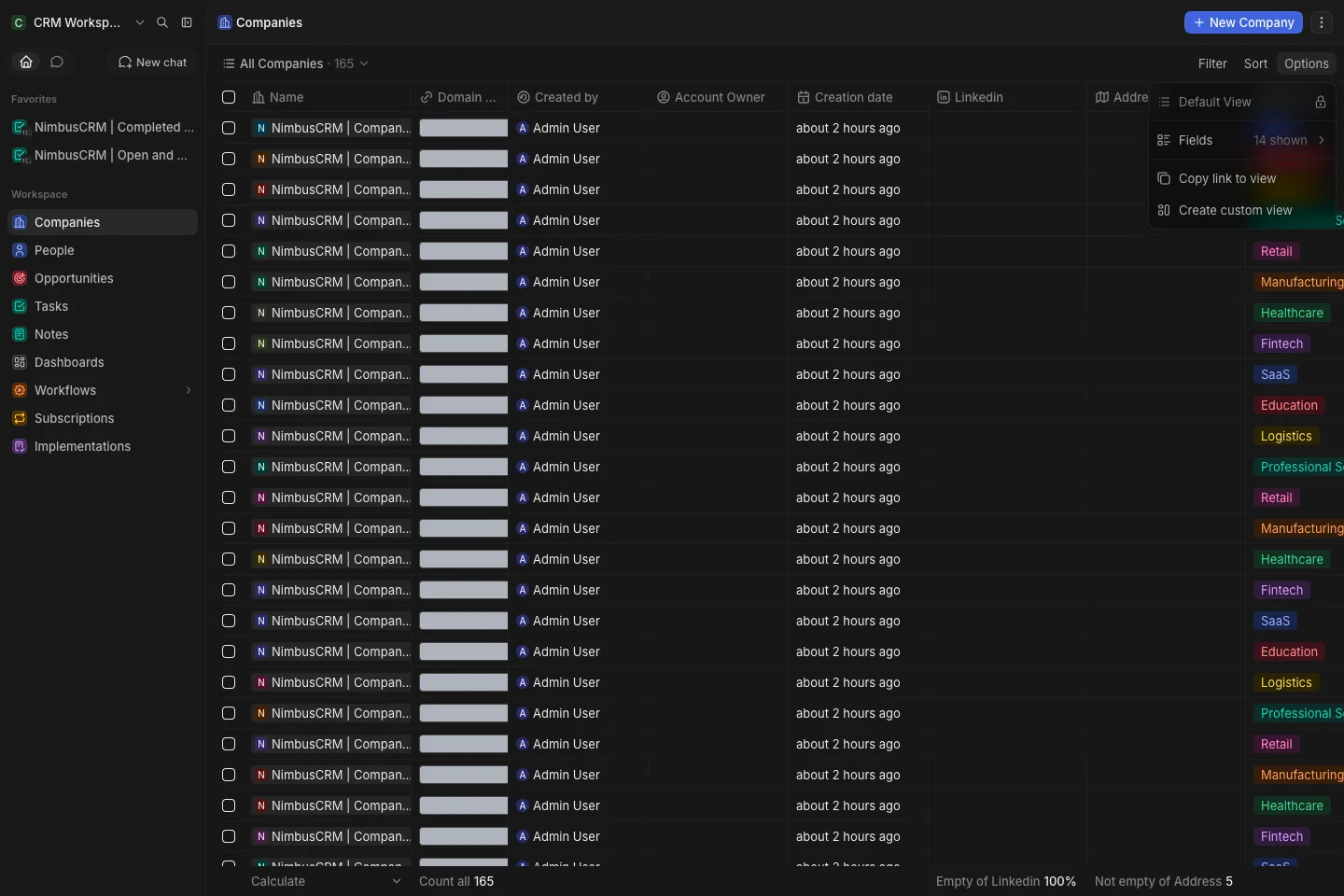
Task: Click the Name column header icon
Action: [x=259, y=97]
